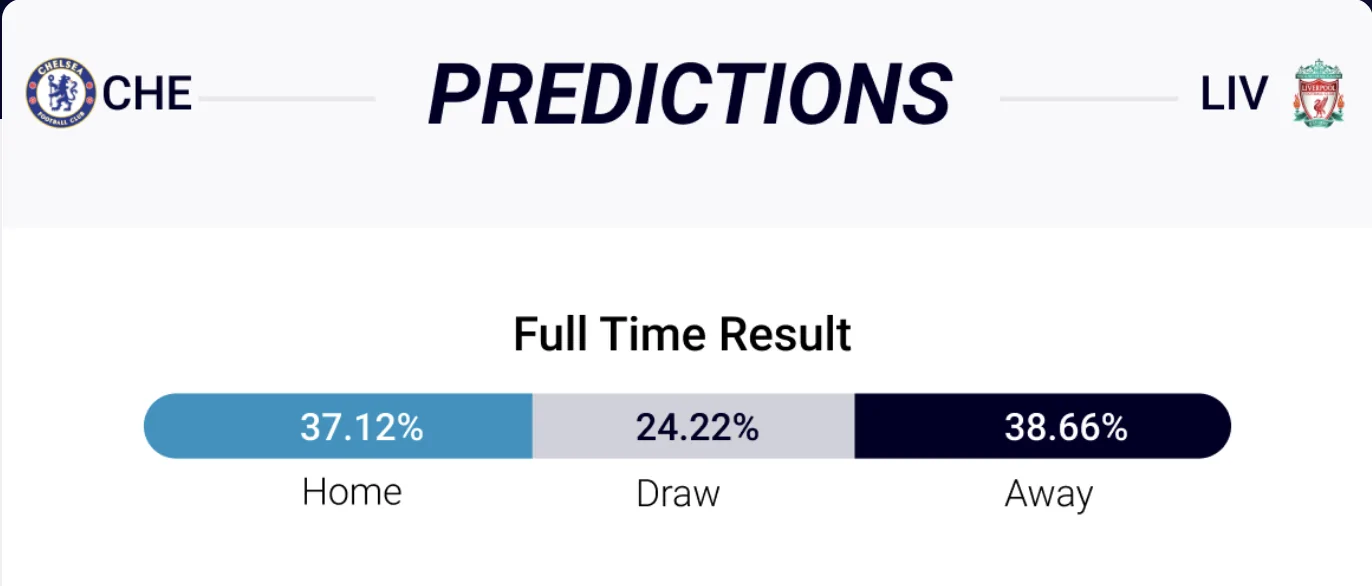Click the divider line next to CHE
This screenshot has width=1372, height=586.
click(286, 99)
